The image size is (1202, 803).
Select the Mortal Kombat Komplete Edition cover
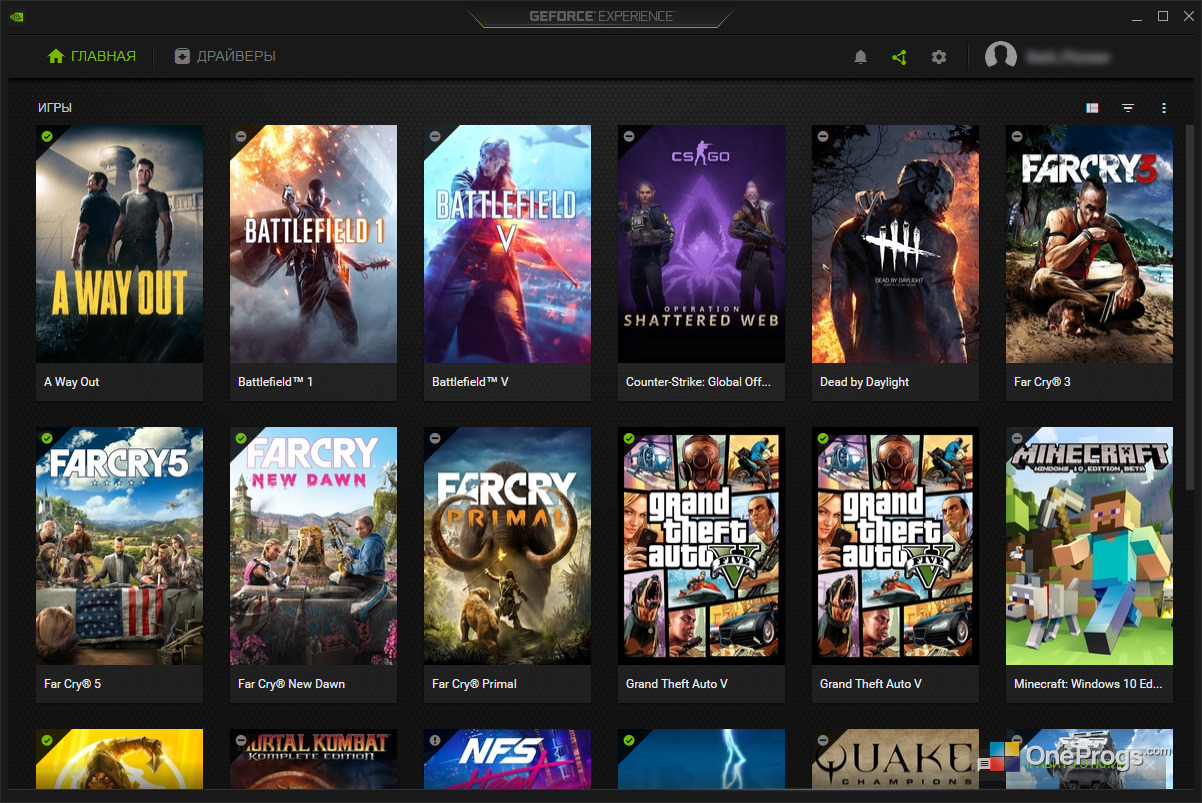point(313,760)
